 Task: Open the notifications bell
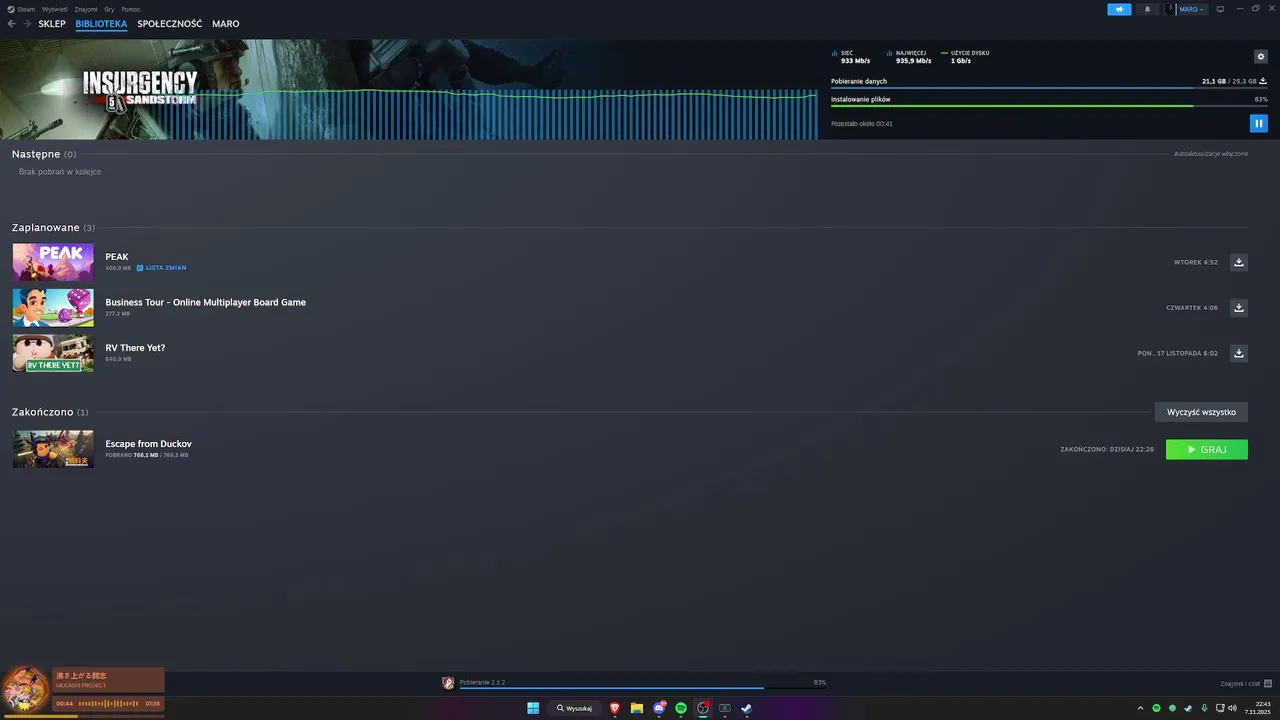point(1147,9)
